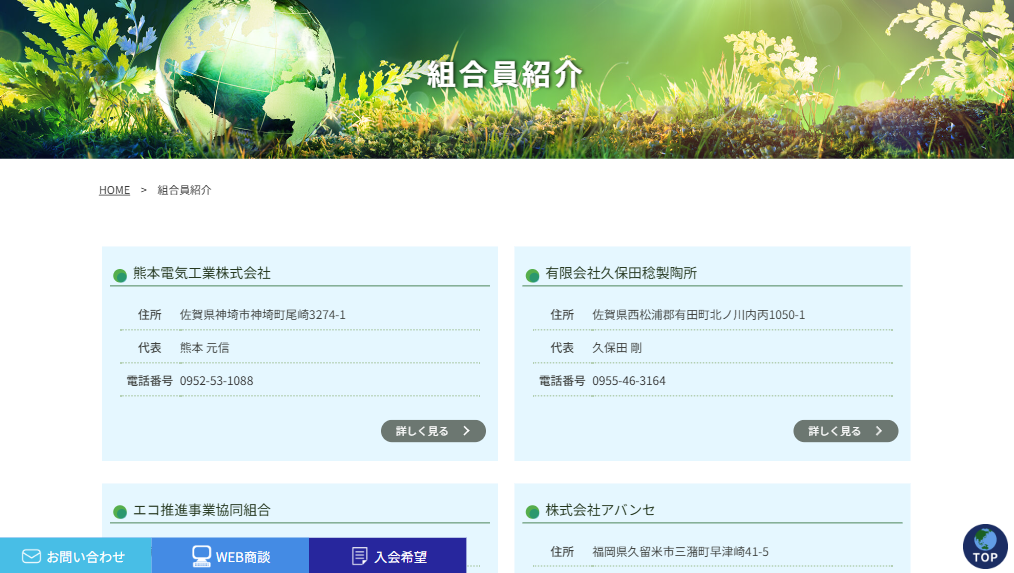Click the chevron arrow in the 熊本電気工業 詳しく見る button
Viewport: 1014px width, 573px height.
pos(466,431)
